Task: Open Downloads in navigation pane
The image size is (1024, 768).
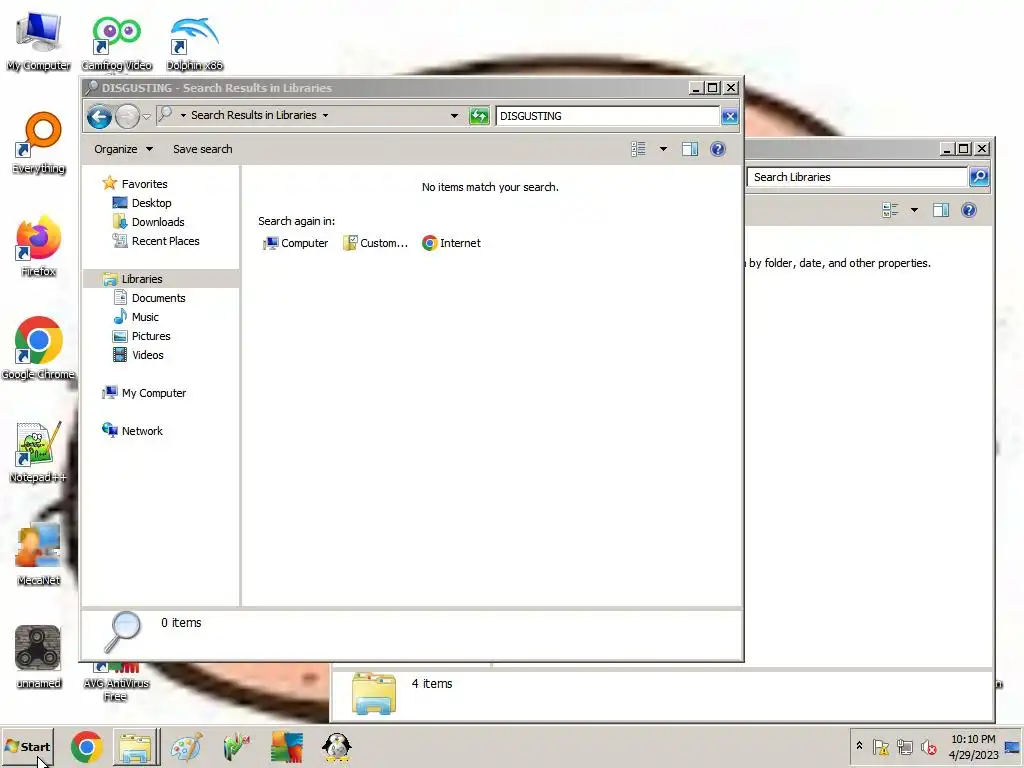Action: click(x=157, y=222)
